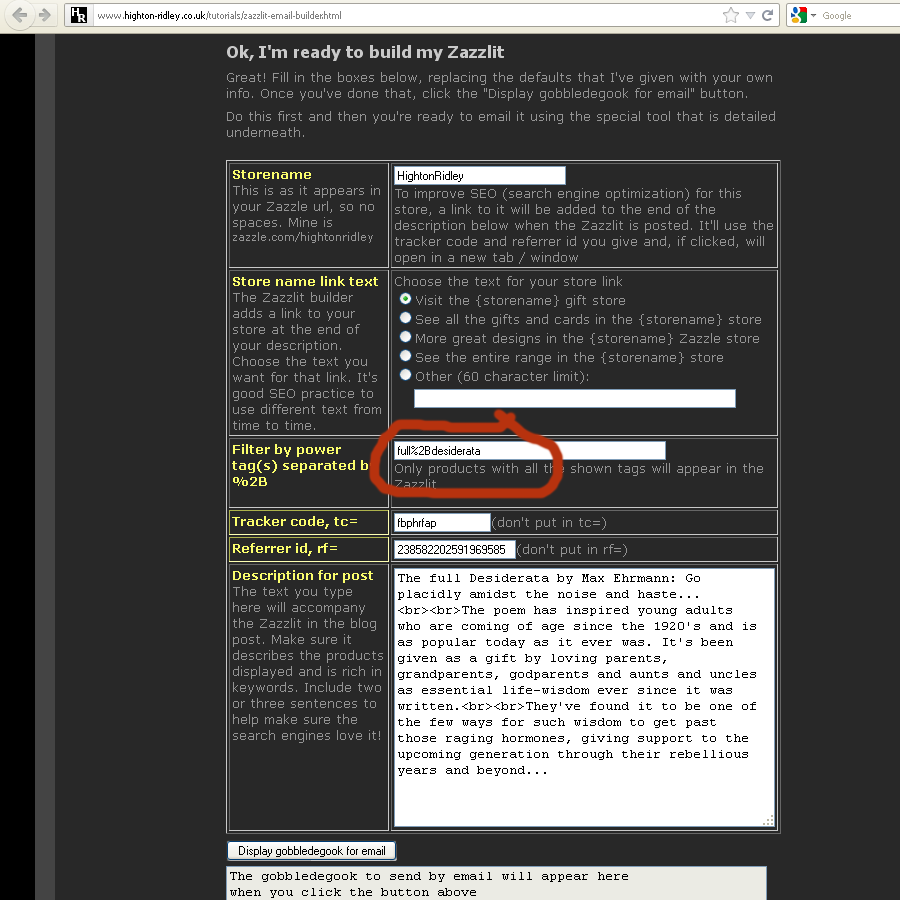Edit the Storename field HightonRidley

(479, 176)
